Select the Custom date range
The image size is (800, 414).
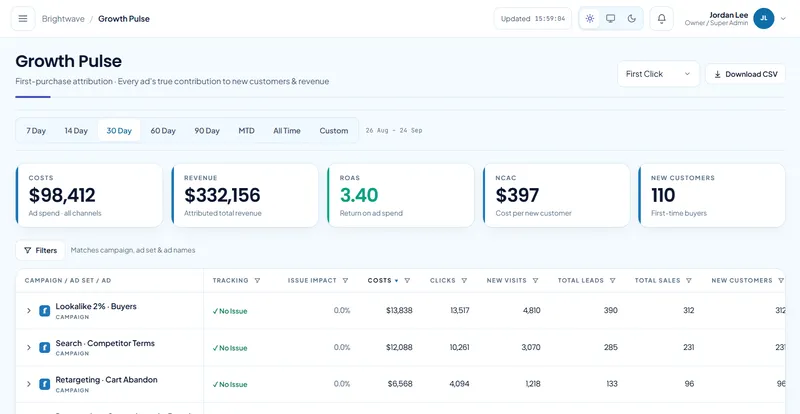click(334, 131)
